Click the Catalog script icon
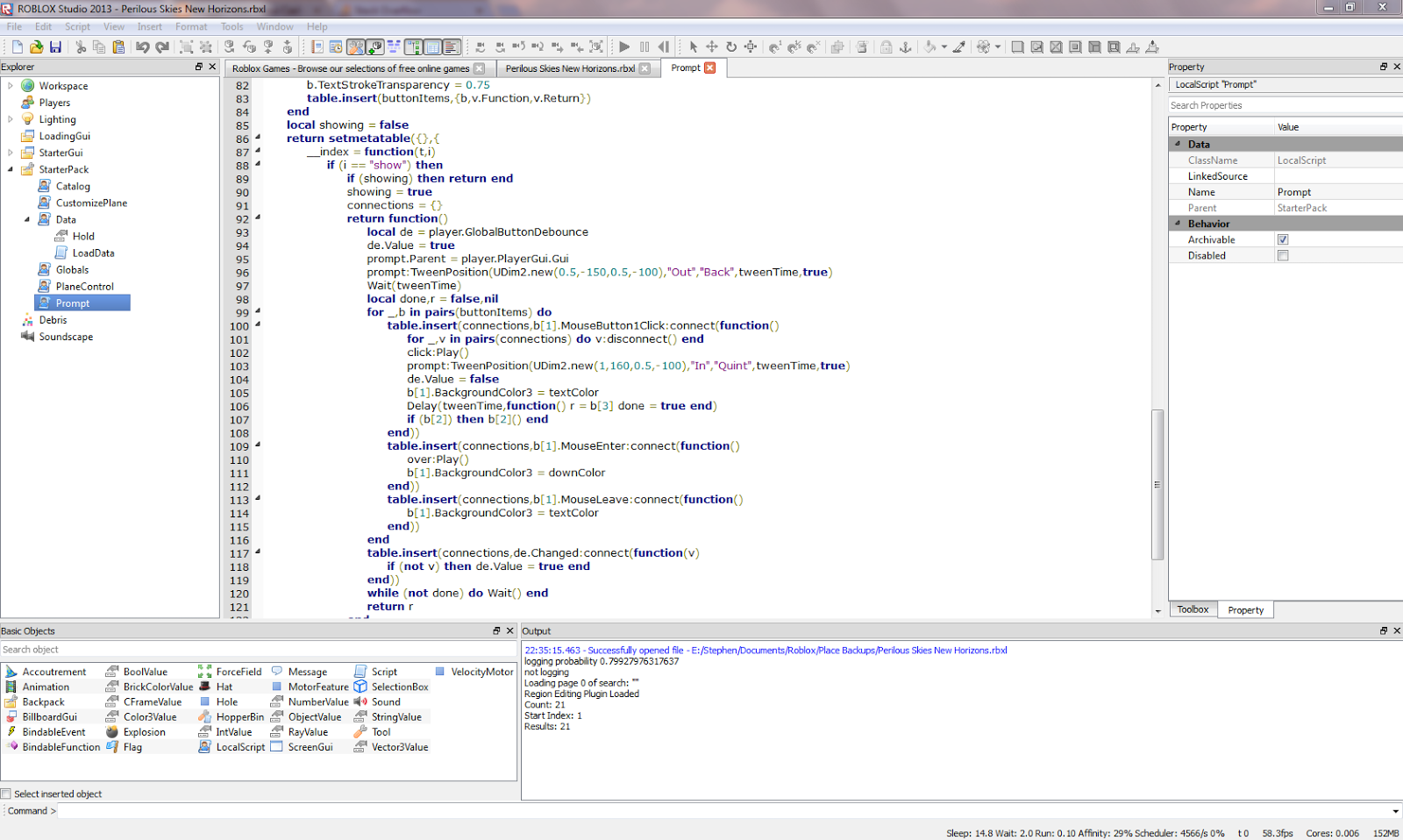The height and width of the screenshot is (840, 1403). click(45, 186)
